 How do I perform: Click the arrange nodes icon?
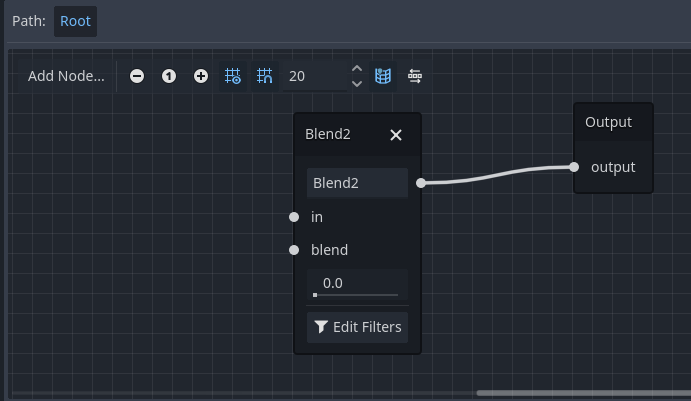415,76
